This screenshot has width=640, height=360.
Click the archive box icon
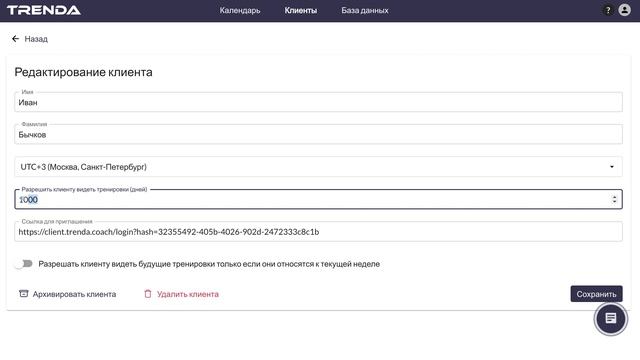coord(24,294)
